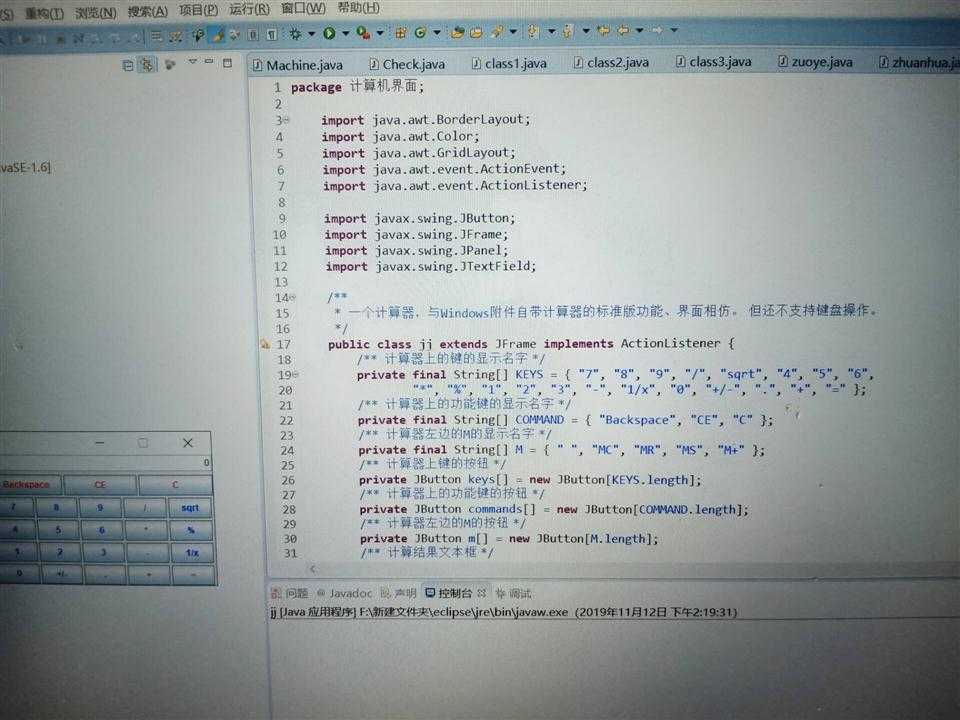This screenshot has height=720, width=960.
Task: Switch to the class1.java tab
Action: (x=509, y=63)
